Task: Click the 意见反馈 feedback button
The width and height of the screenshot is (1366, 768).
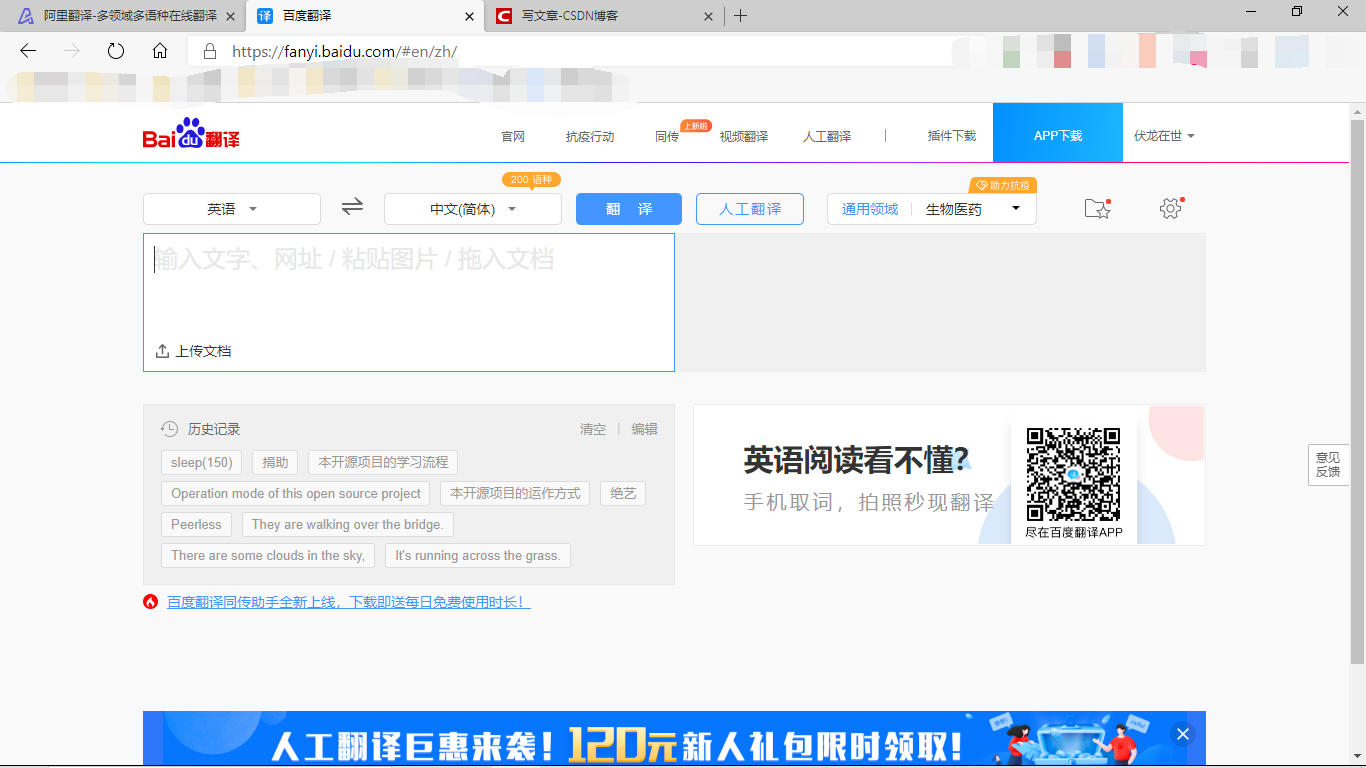Action: click(1328, 465)
